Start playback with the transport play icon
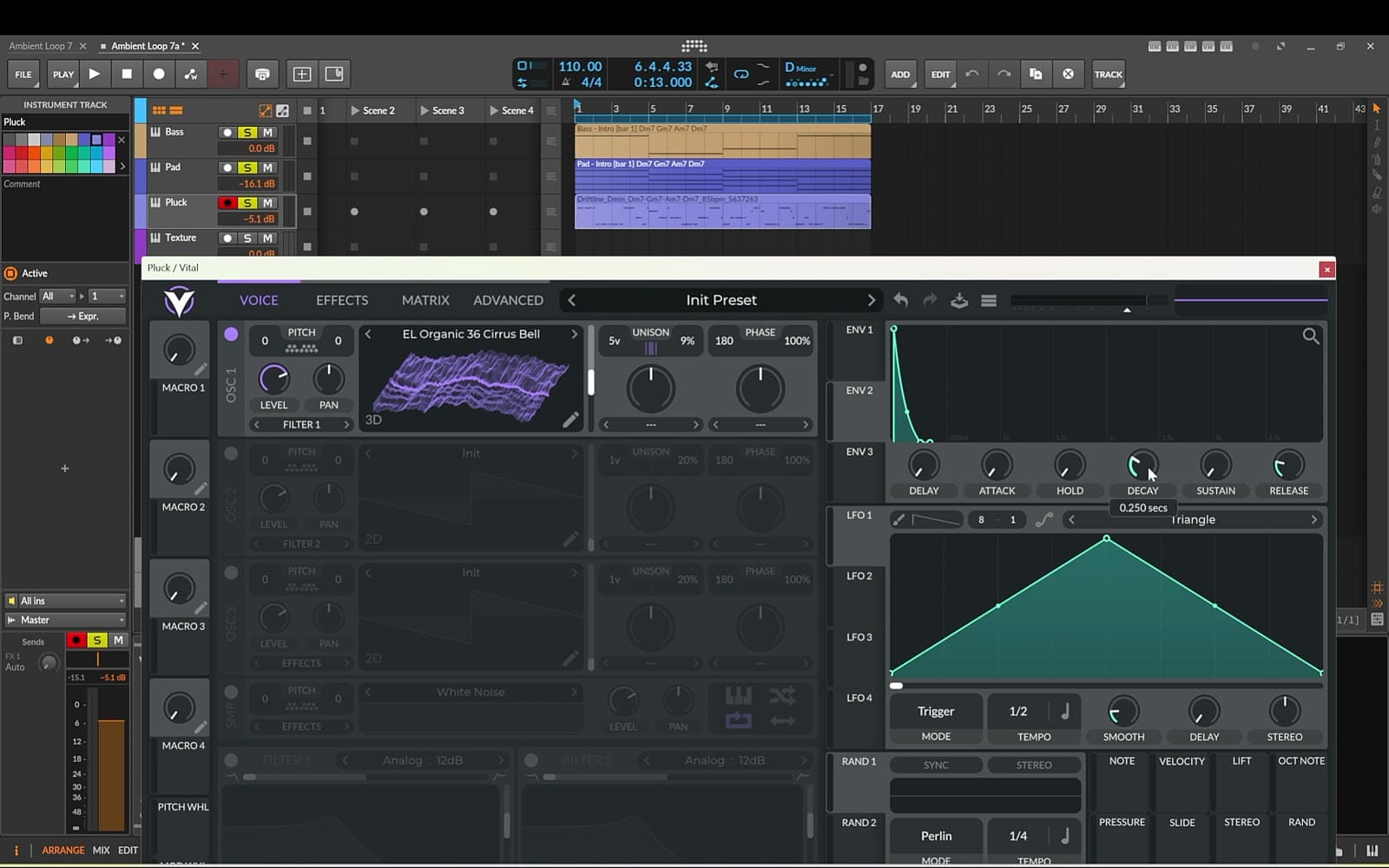This screenshot has width=1389, height=868. [95, 74]
